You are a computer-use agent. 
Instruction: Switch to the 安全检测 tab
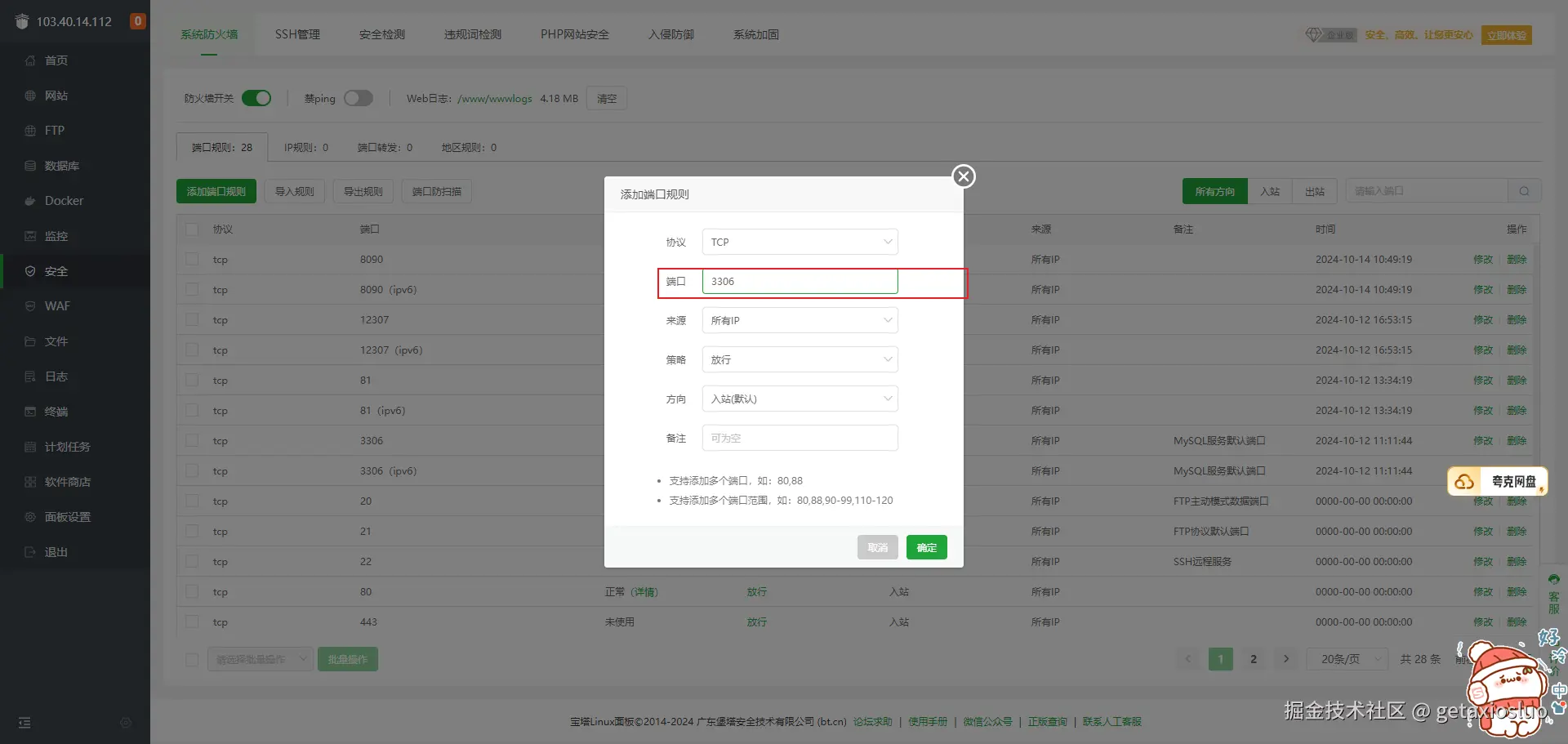click(382, 34)
